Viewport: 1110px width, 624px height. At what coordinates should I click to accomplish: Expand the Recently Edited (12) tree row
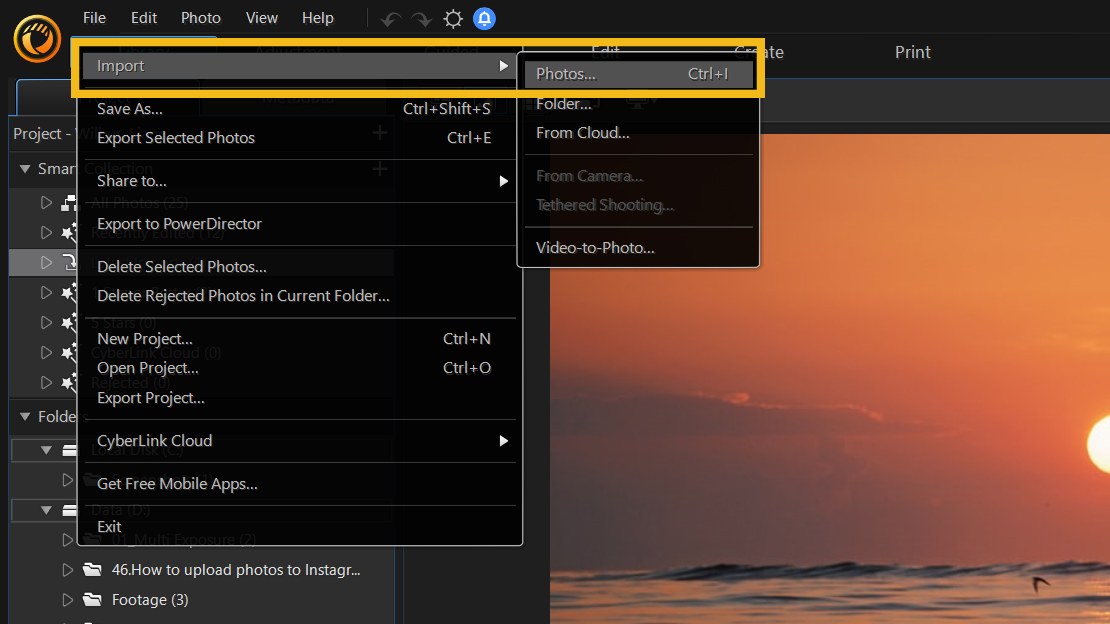coord(46,232)
